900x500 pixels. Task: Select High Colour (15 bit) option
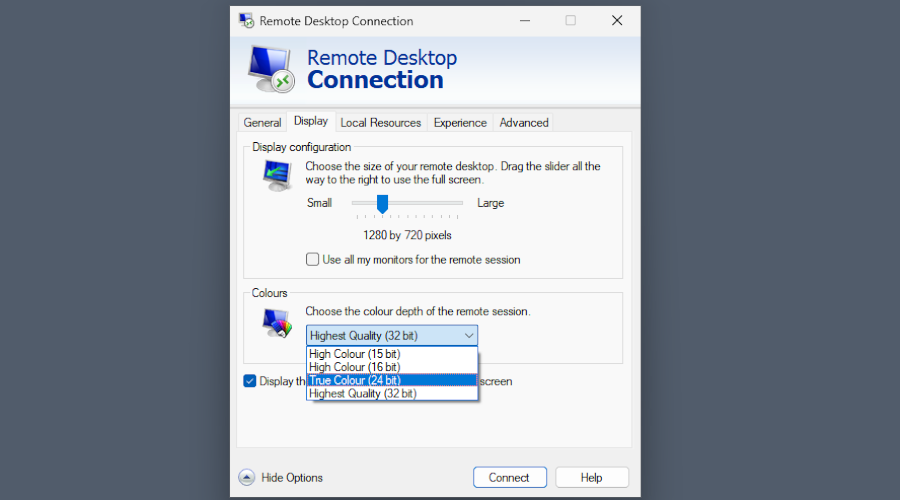pos(392,354)
